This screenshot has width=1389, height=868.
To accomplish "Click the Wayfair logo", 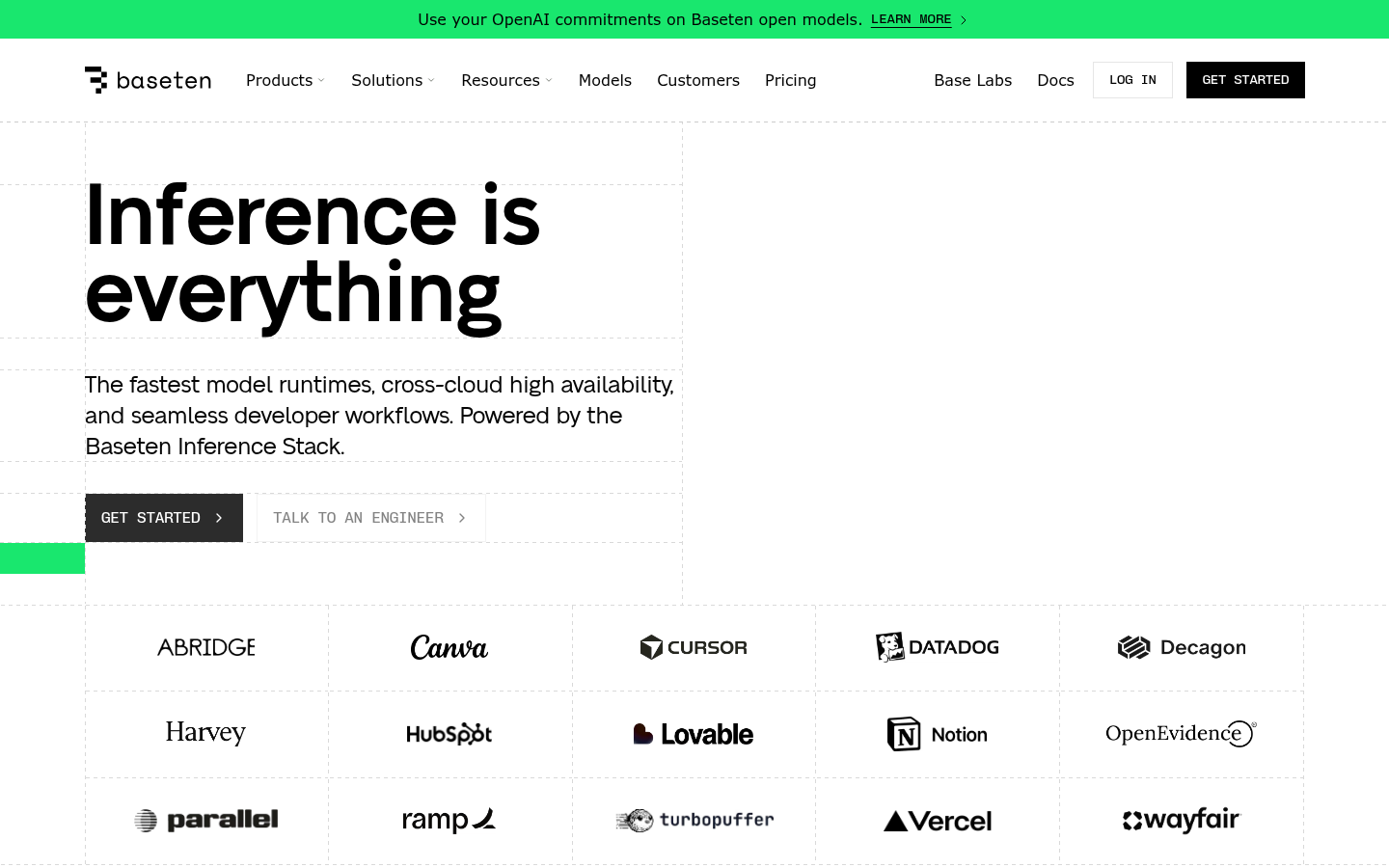I will [1182, 821].
